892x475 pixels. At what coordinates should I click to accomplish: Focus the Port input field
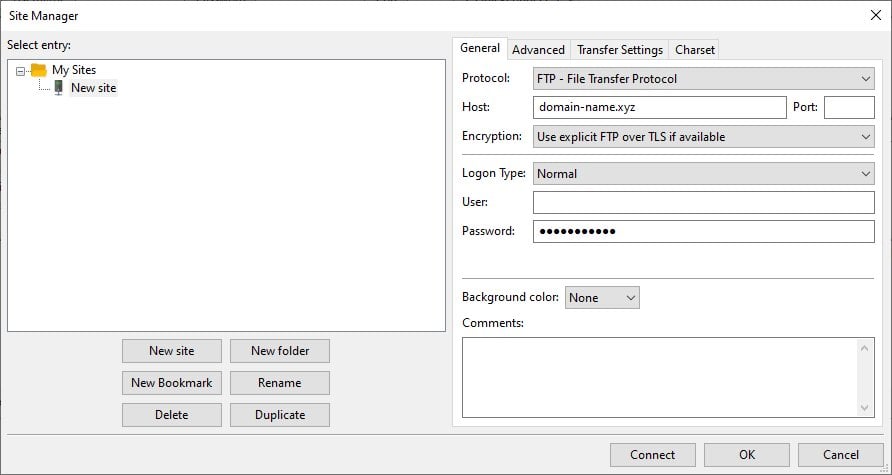click(x=849, y=108)
